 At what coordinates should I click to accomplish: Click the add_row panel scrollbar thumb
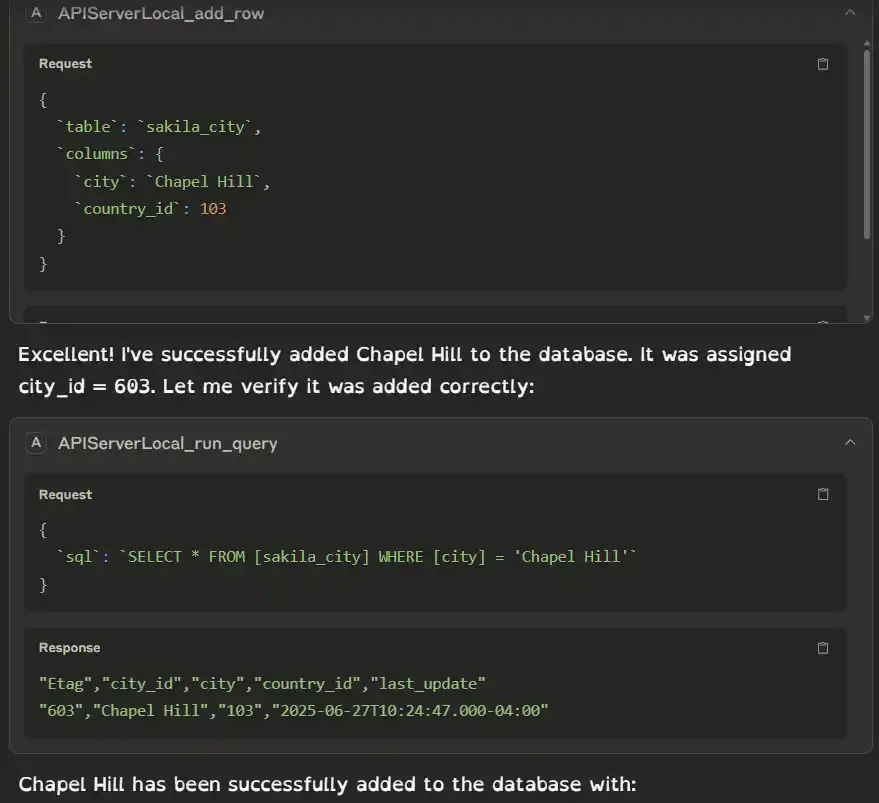click(866, 145)
